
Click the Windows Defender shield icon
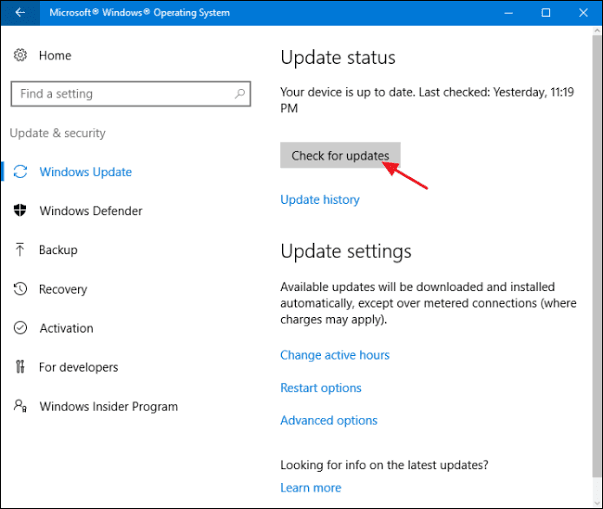click(x=20, y=211)
